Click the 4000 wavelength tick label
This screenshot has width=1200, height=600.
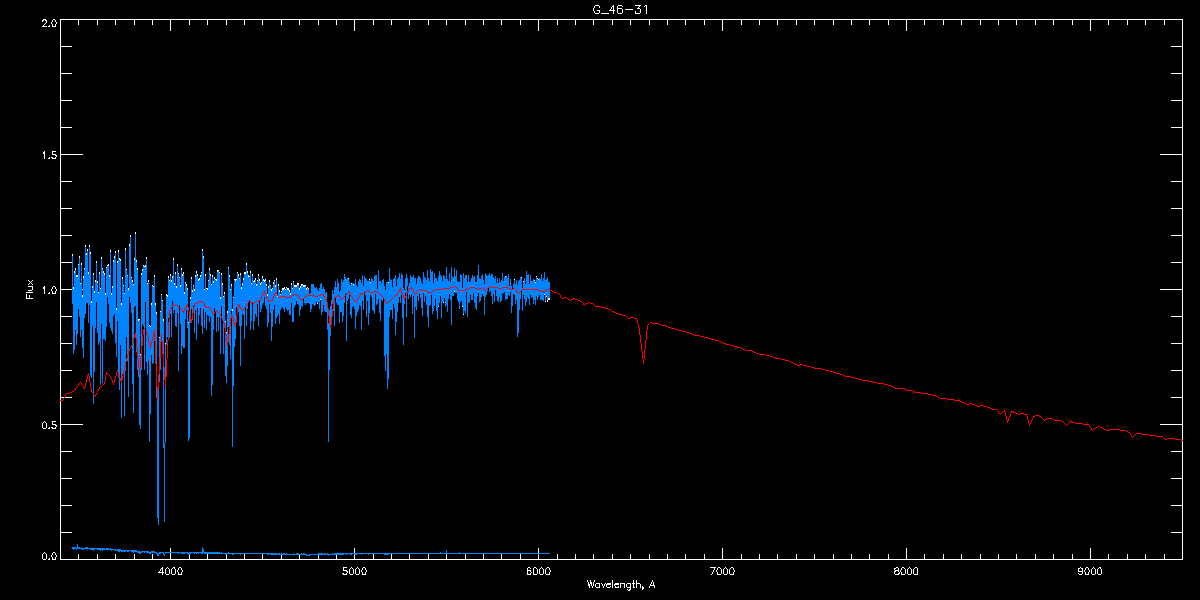point(170,572)
